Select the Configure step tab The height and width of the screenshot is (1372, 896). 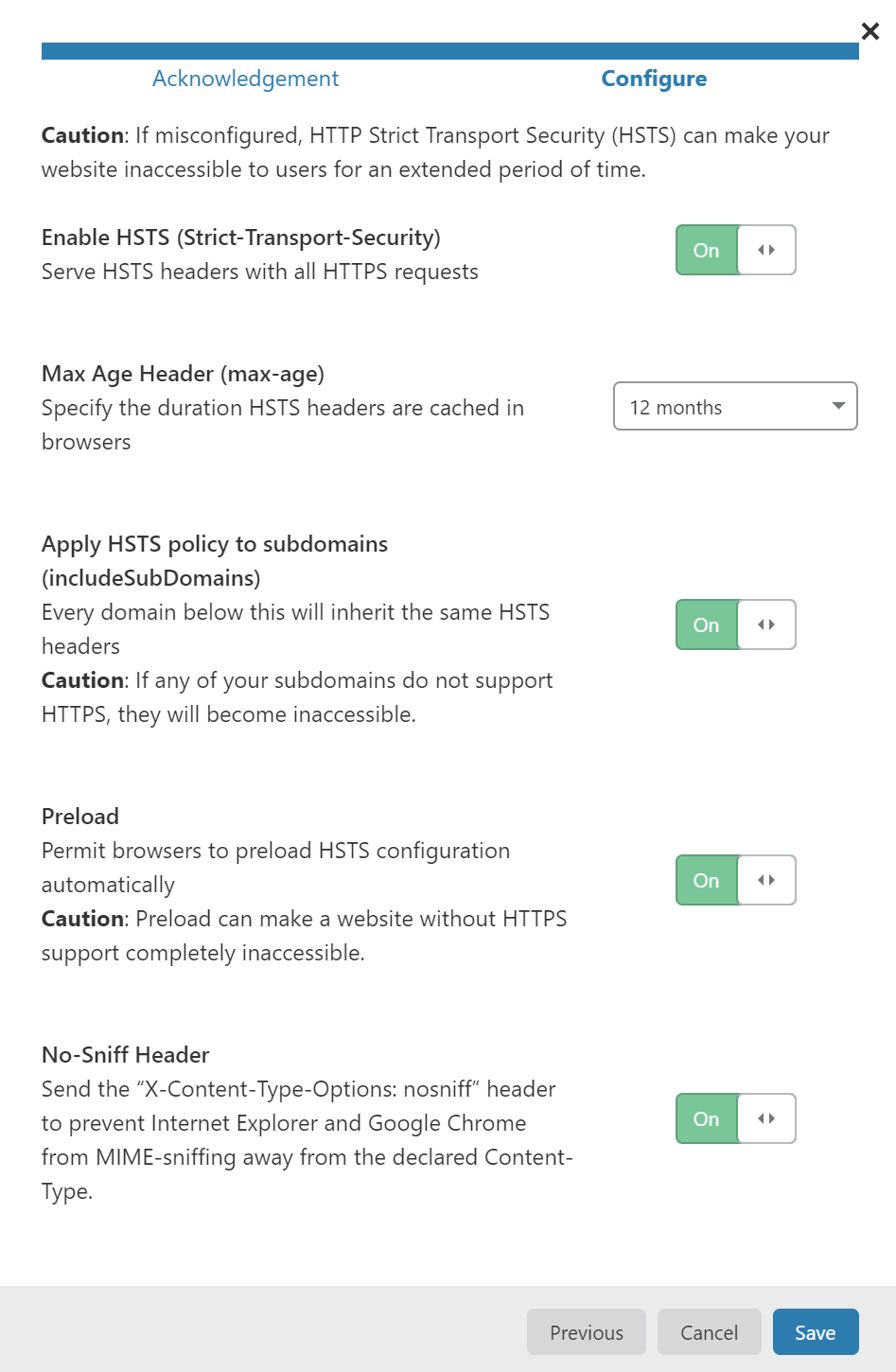[654, 79]
